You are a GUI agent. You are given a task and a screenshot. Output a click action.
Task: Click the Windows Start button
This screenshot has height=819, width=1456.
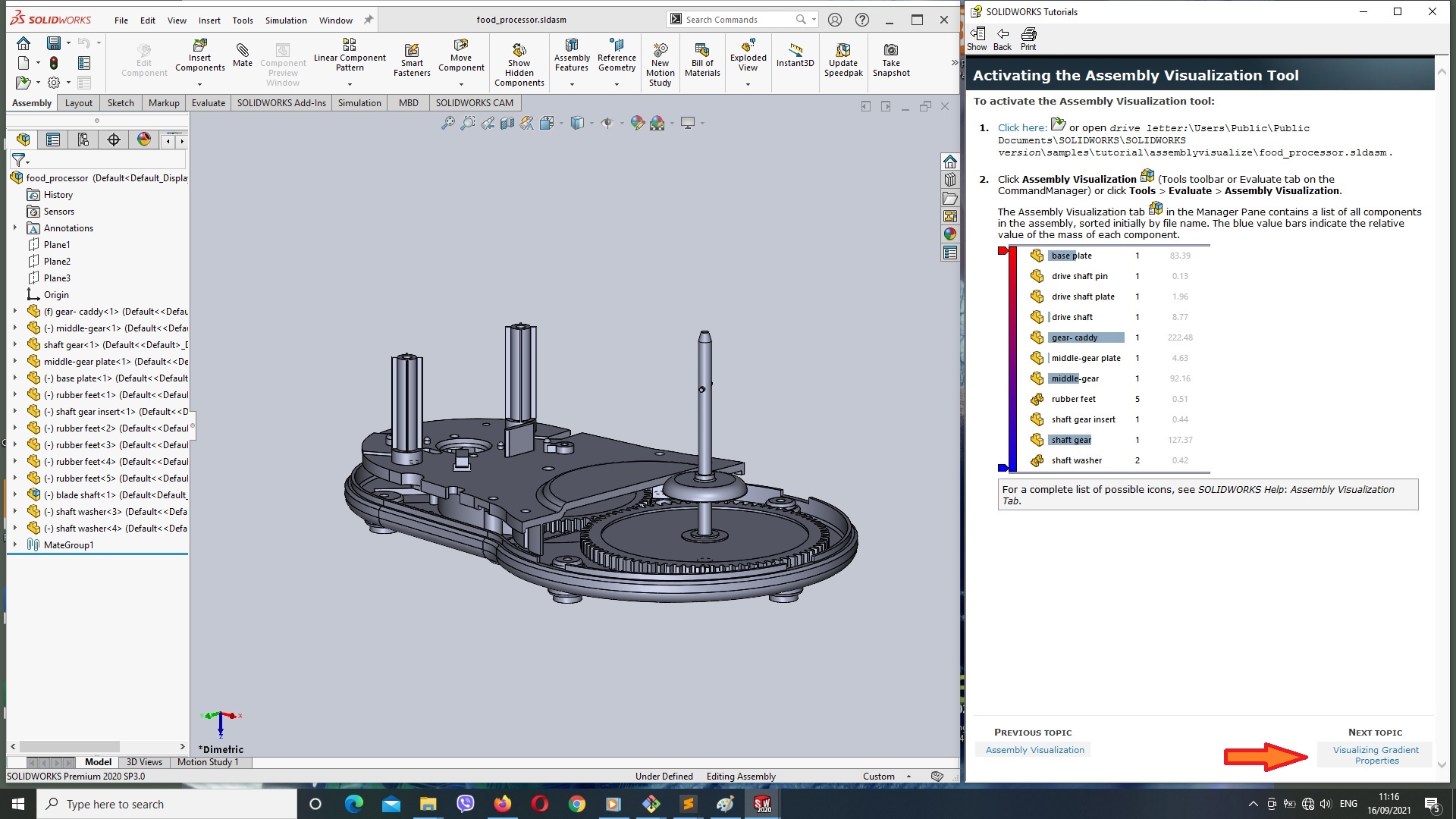[x=18, y=804]
